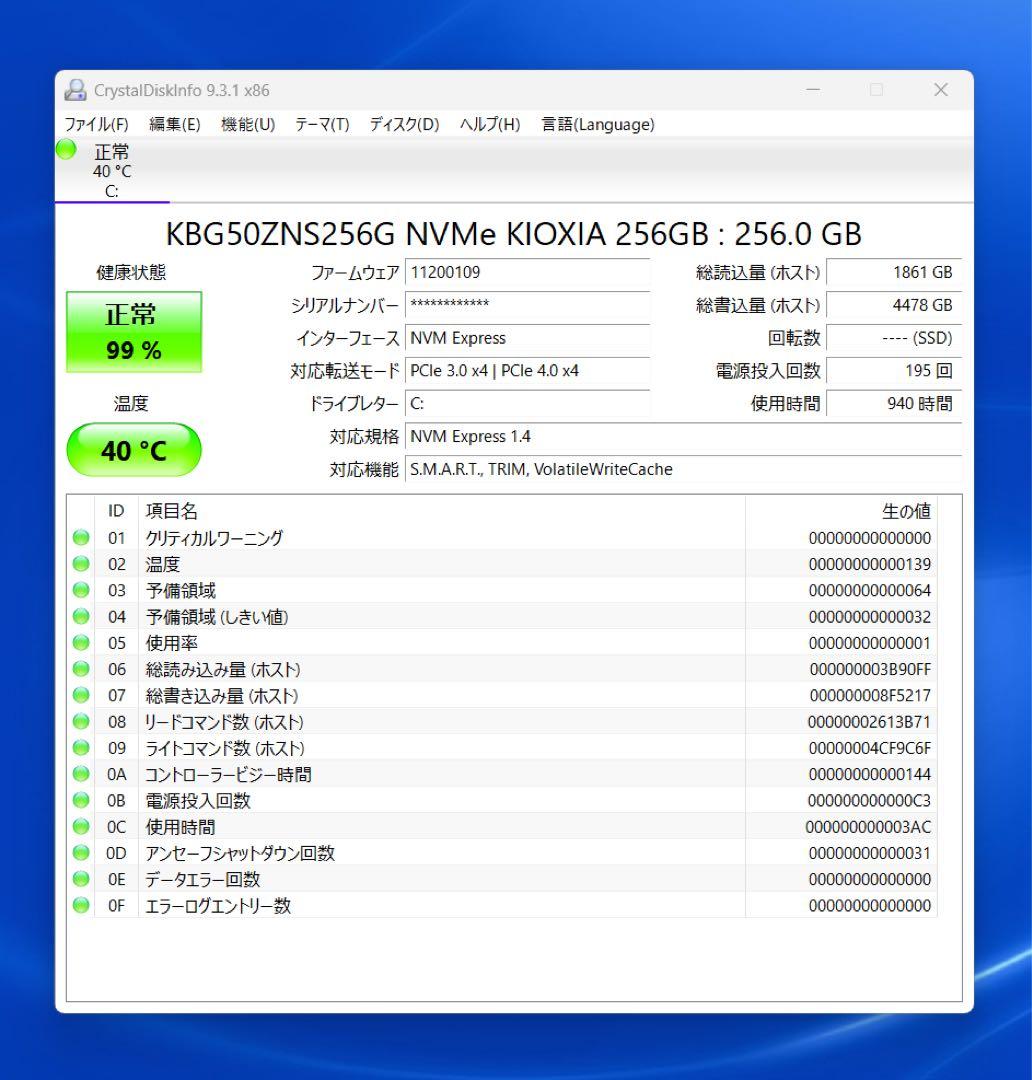Click the CrystalDiskInfo icon in the title bar
Screen dimensions: 1032x1080
(x=75, y=90)
